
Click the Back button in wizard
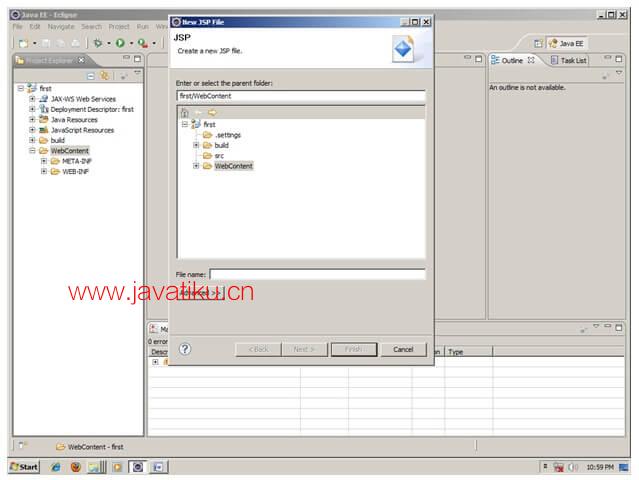pyautogui.click(x=258, y=350)
